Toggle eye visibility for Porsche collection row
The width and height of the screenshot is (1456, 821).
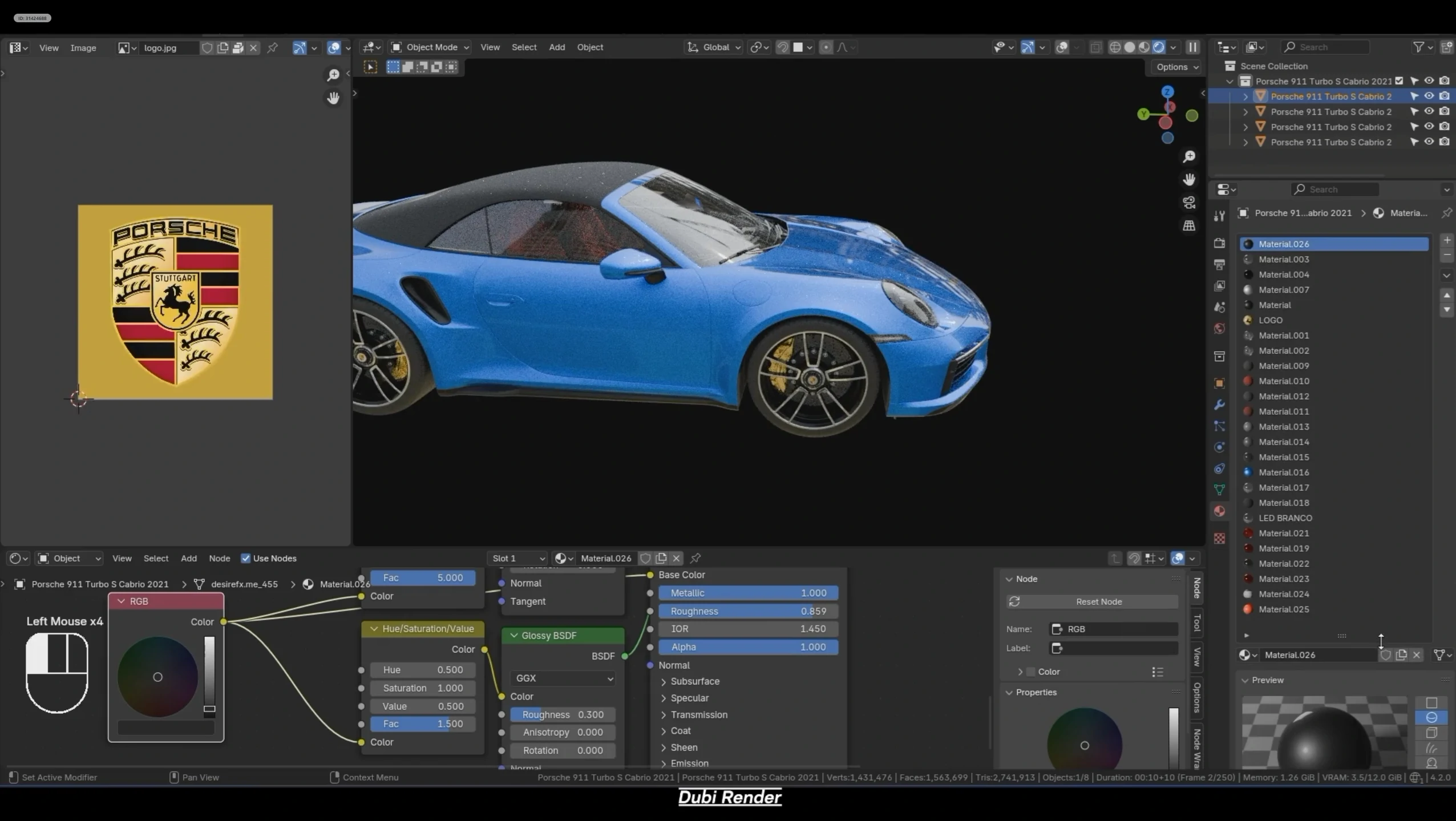click(x=1429, y=81)
